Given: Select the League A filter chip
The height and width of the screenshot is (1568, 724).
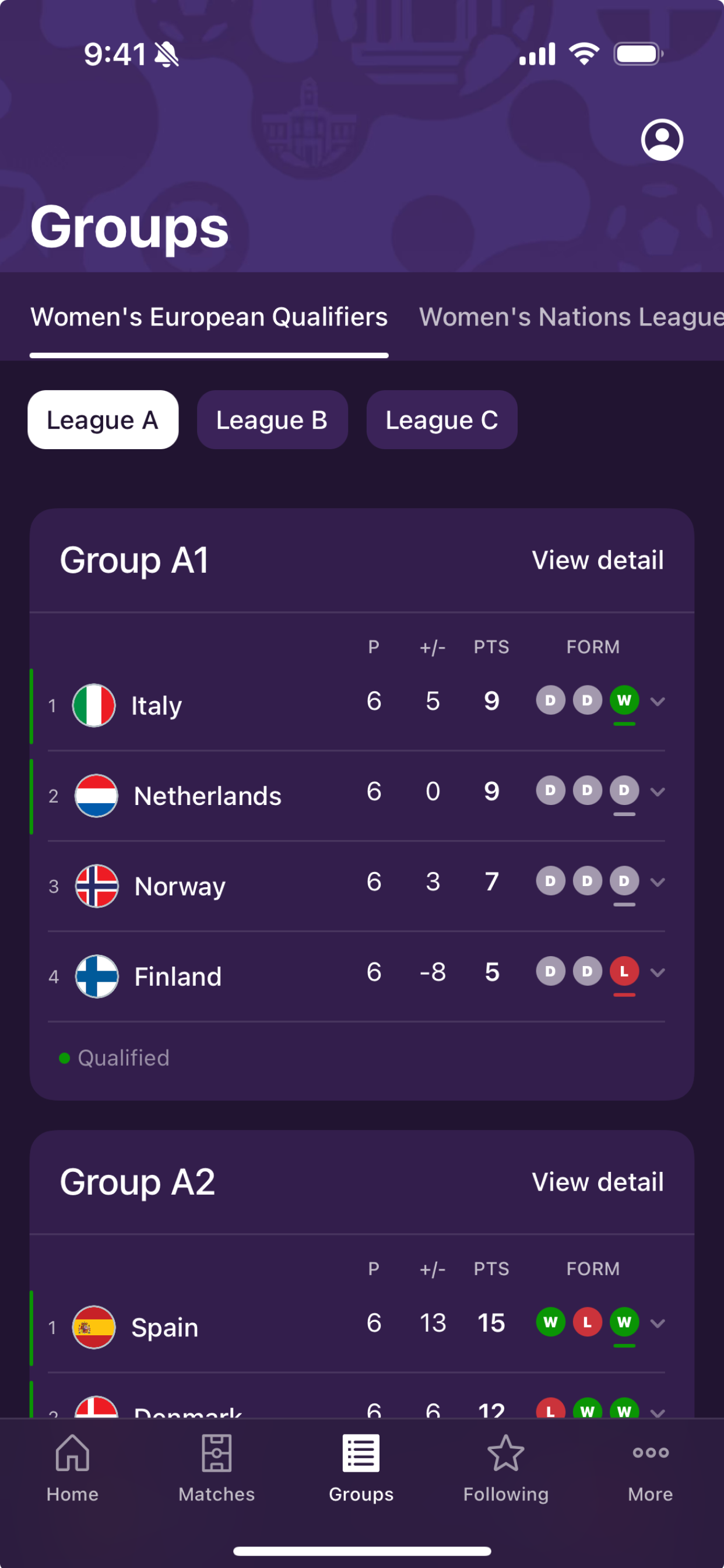Looking at the screenshot, I should (103, 420).
